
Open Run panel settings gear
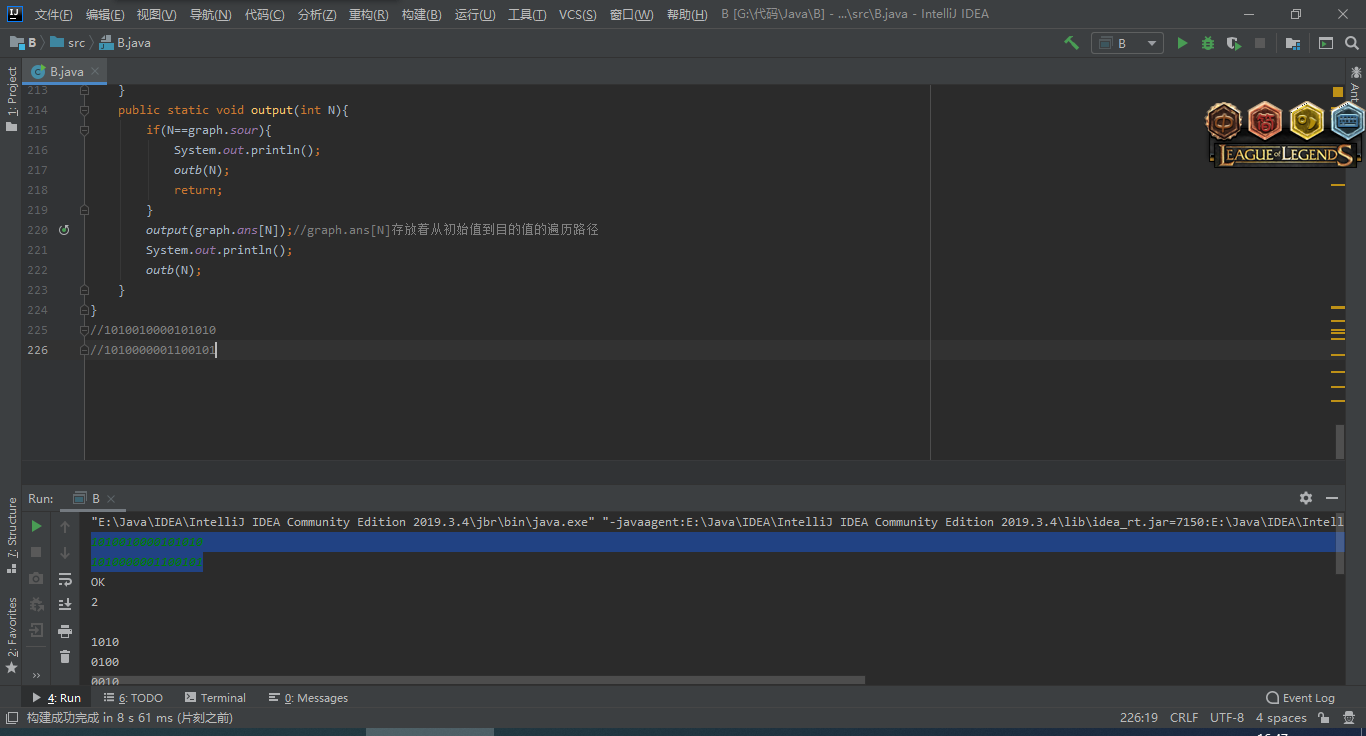[x=1305, y=498]
